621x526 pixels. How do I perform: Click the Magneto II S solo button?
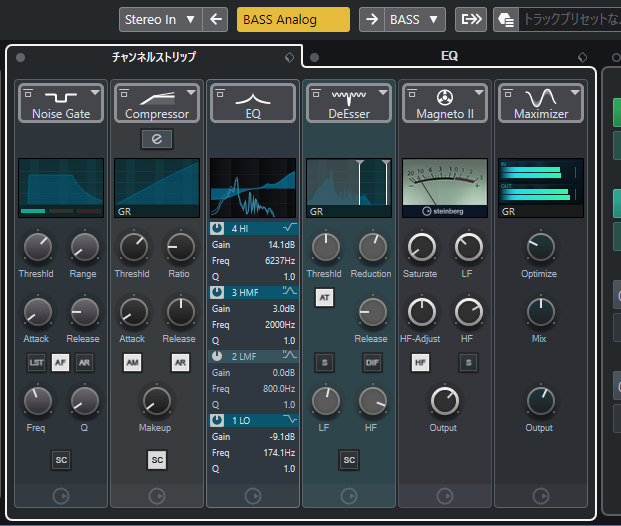(x=469, y=362)
